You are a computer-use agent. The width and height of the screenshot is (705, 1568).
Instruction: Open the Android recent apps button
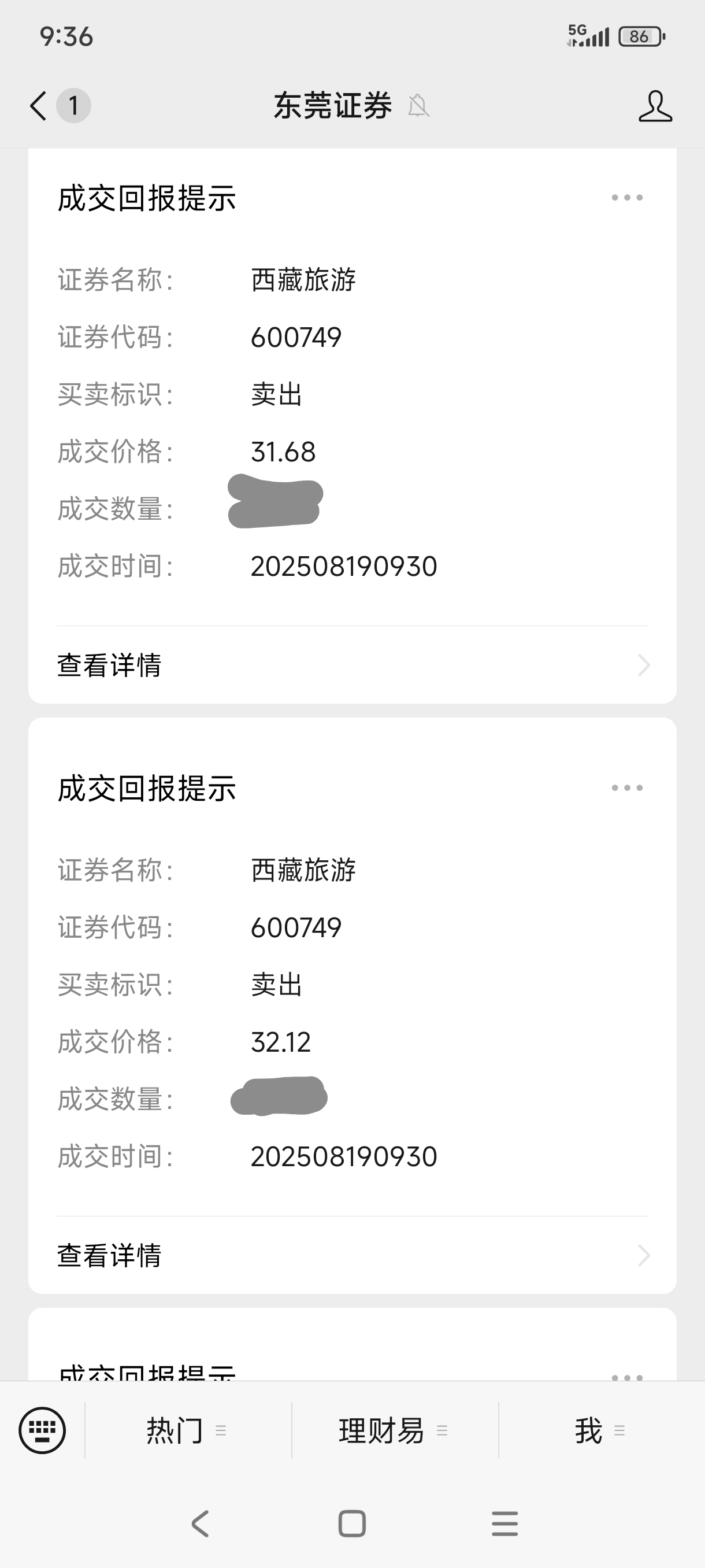(505, 1523)
